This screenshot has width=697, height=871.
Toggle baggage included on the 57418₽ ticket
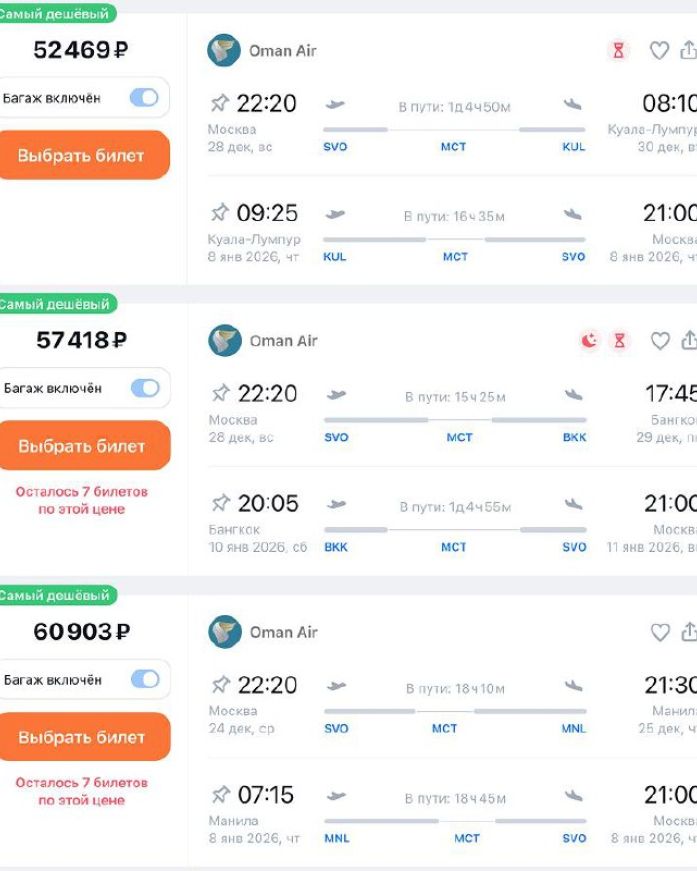coord(146,388)
